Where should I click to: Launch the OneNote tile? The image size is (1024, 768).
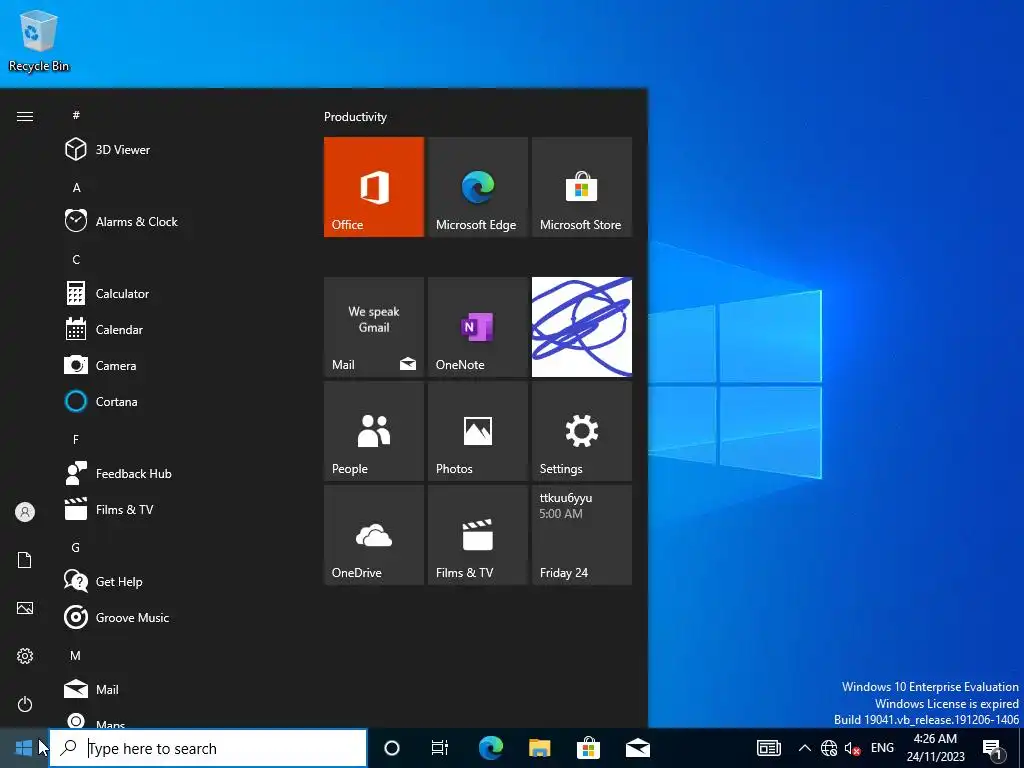[x=477, y=327]
